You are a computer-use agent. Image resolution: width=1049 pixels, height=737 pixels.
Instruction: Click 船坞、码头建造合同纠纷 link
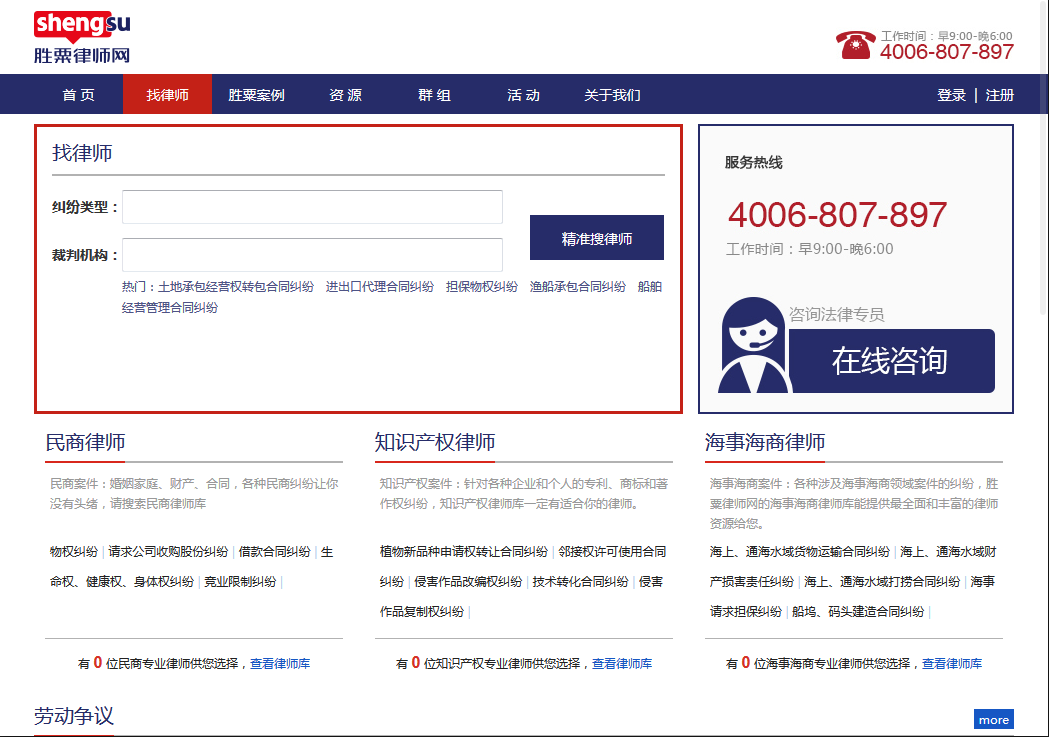(858, 611)
